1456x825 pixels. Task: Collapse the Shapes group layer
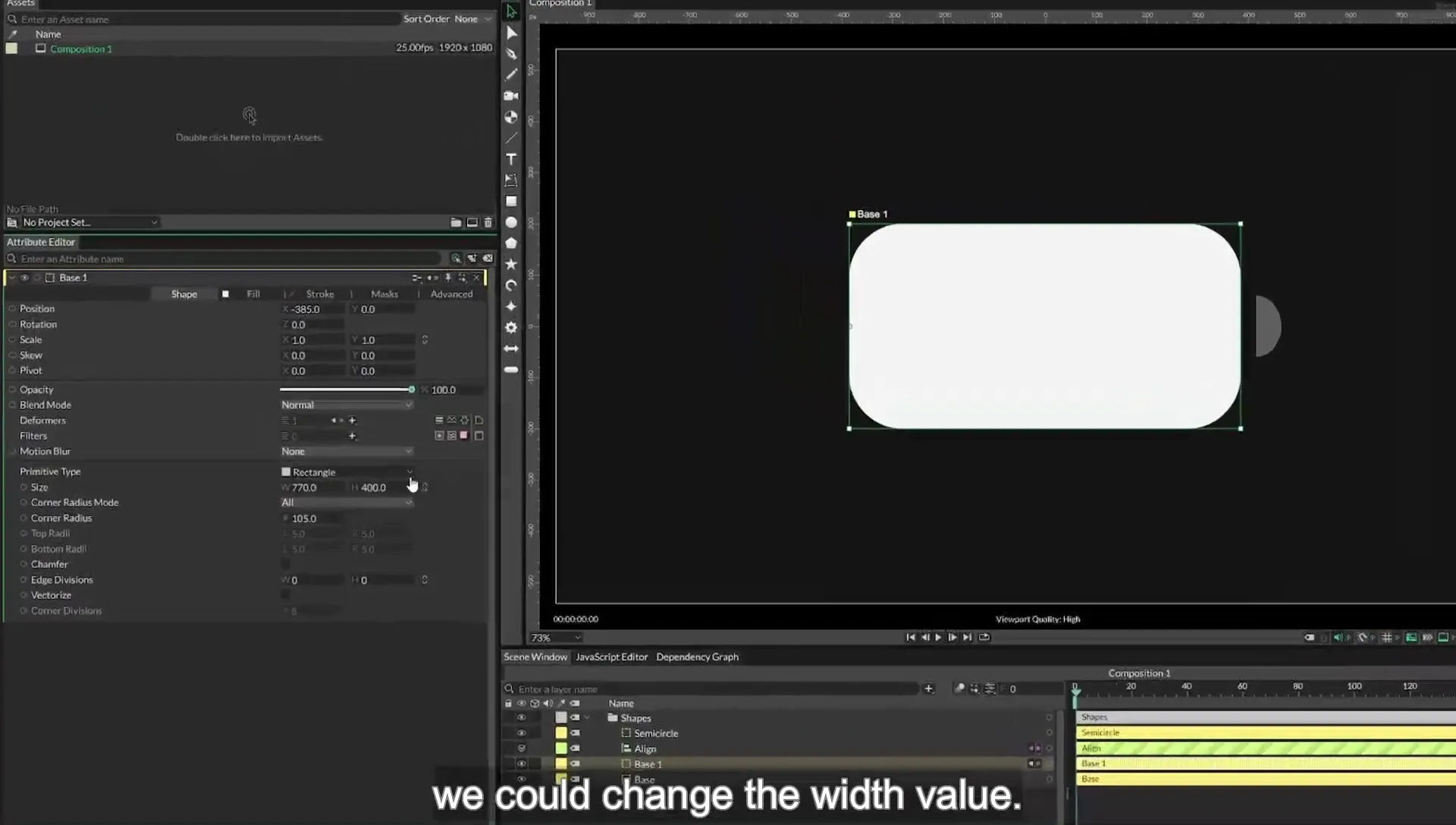(587, 717)
